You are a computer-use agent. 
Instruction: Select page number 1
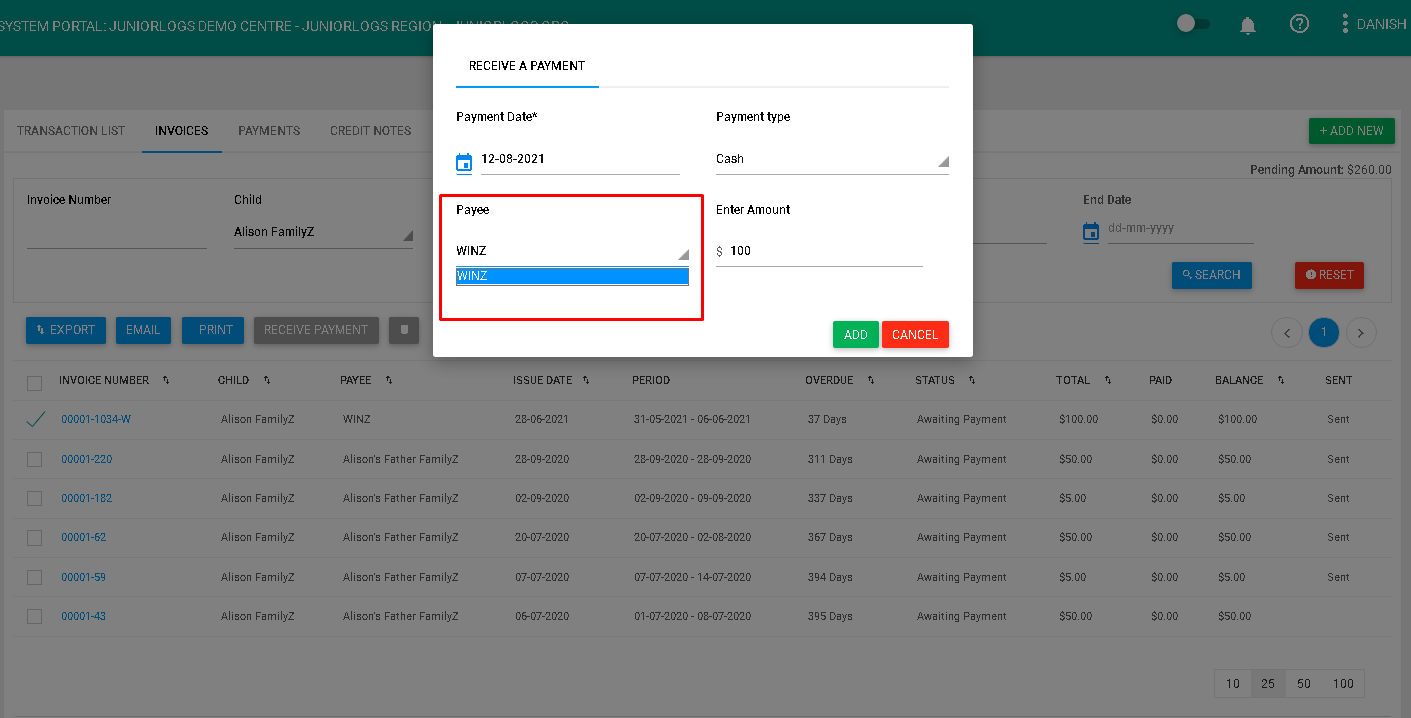[x=1324, y=333]
